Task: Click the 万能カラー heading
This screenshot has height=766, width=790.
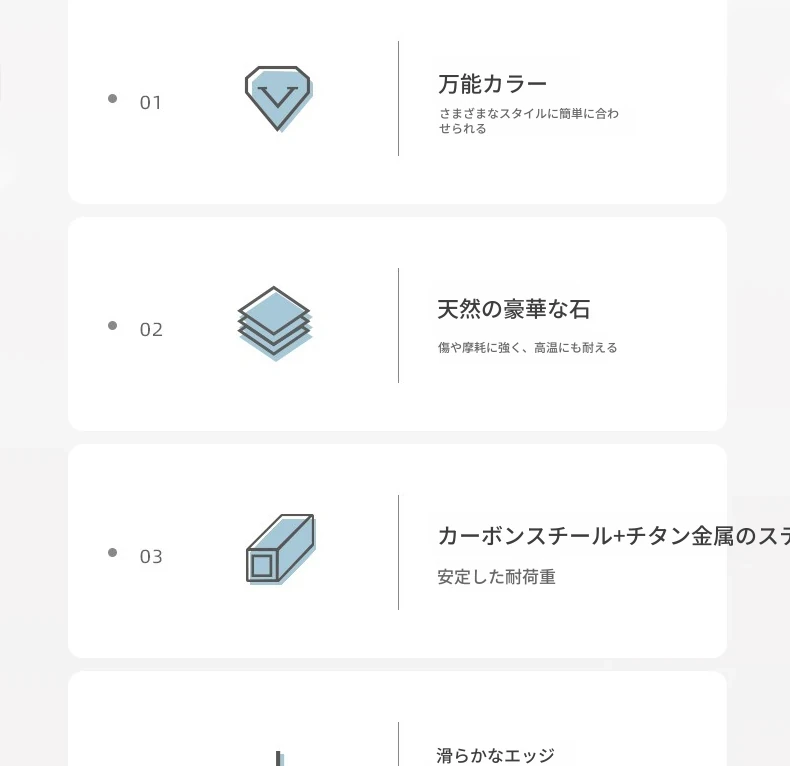Action: pos(492,84)
